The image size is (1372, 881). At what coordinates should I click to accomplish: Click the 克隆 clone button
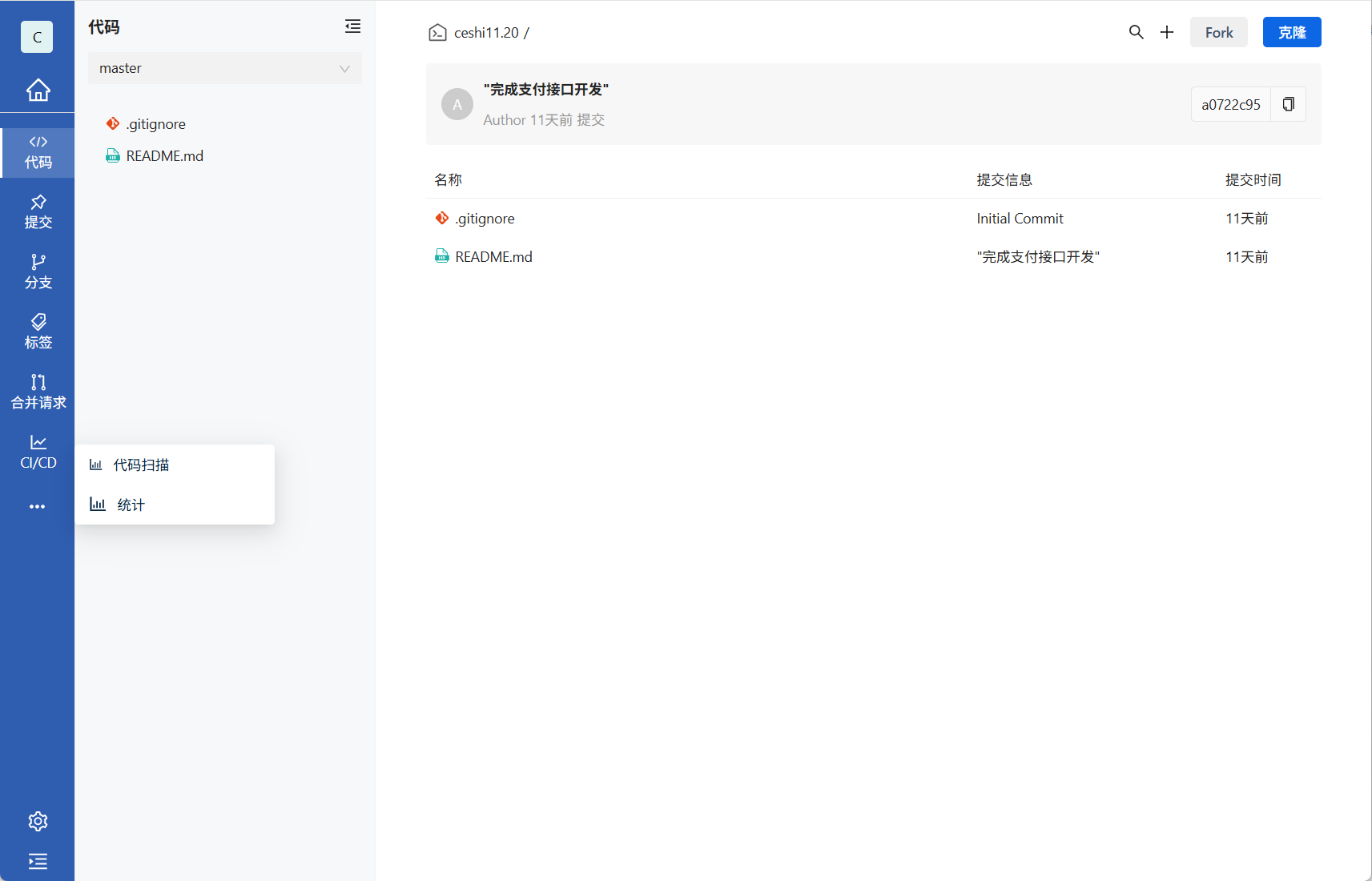pyautogui.click(x=1291, y=32)
